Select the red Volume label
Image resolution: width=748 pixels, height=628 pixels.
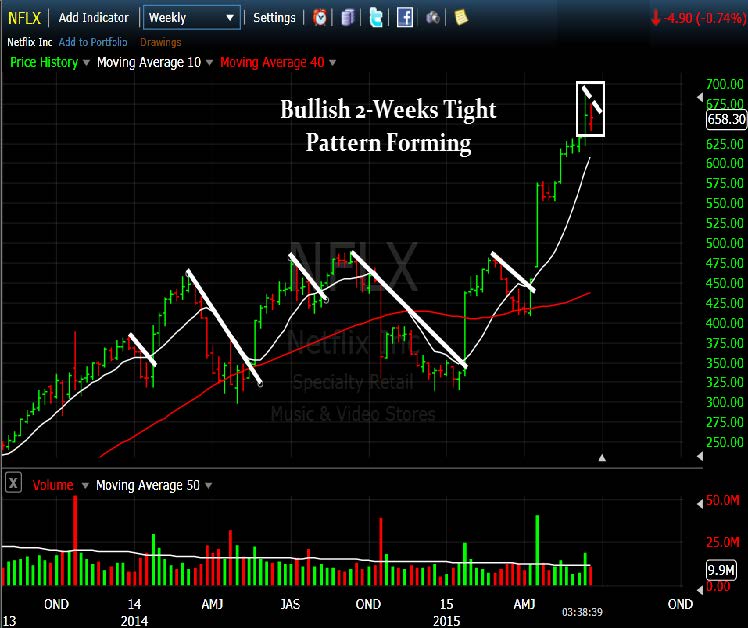[x=53, y=485]
